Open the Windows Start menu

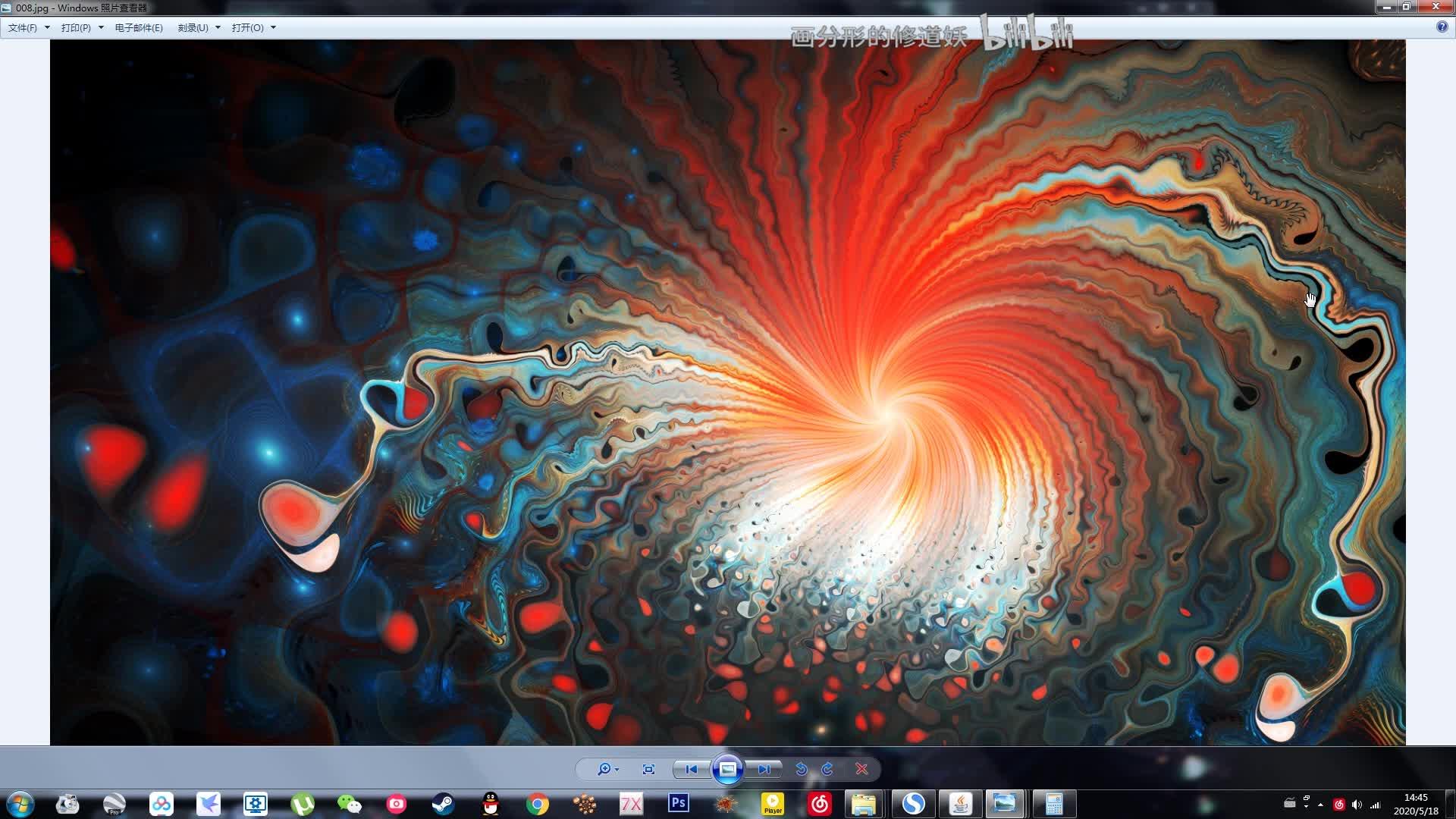tap(20, 804)
